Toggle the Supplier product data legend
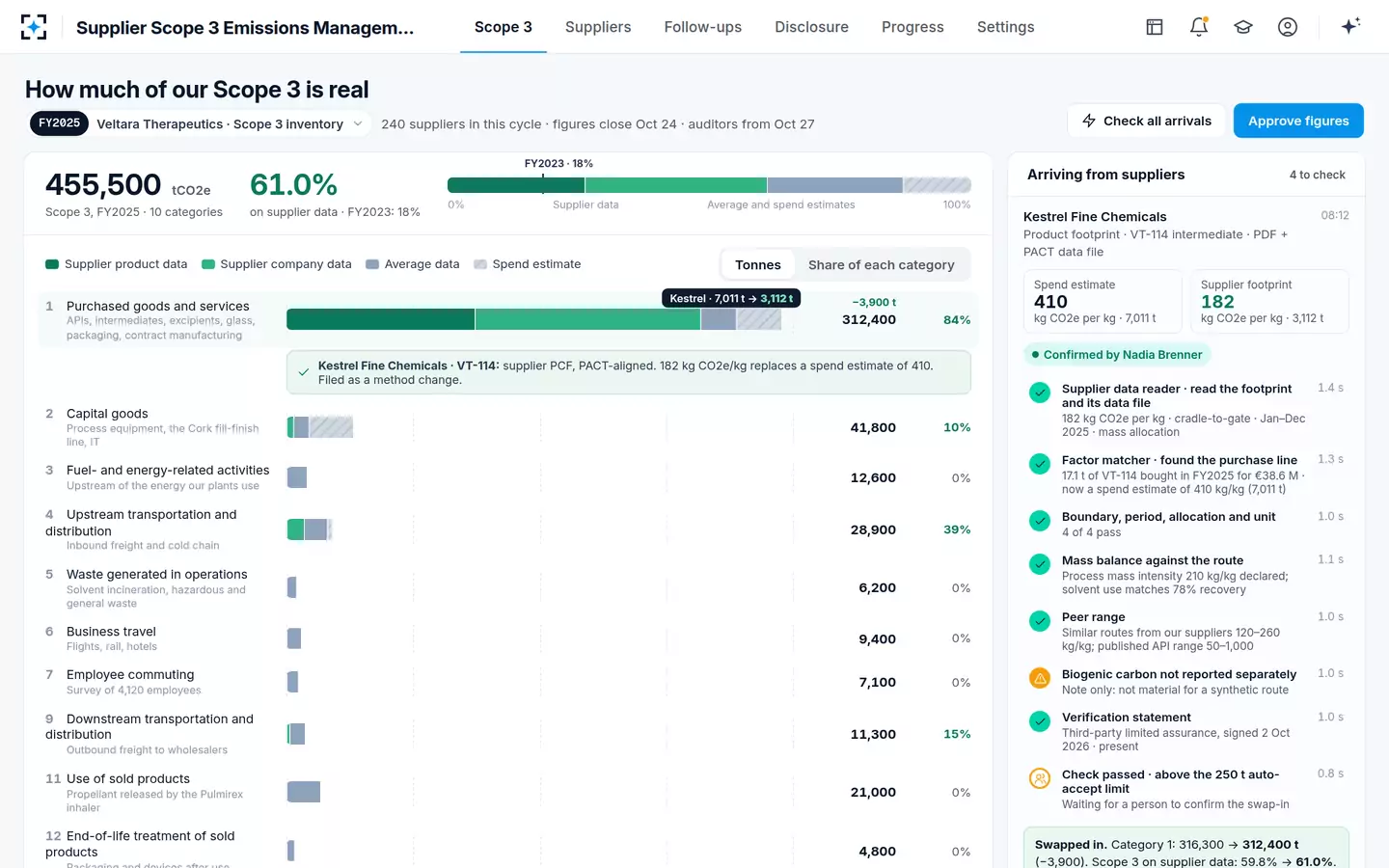Image resolution: width=1389 pixels, height=868 pixels. tap(117, 264)
